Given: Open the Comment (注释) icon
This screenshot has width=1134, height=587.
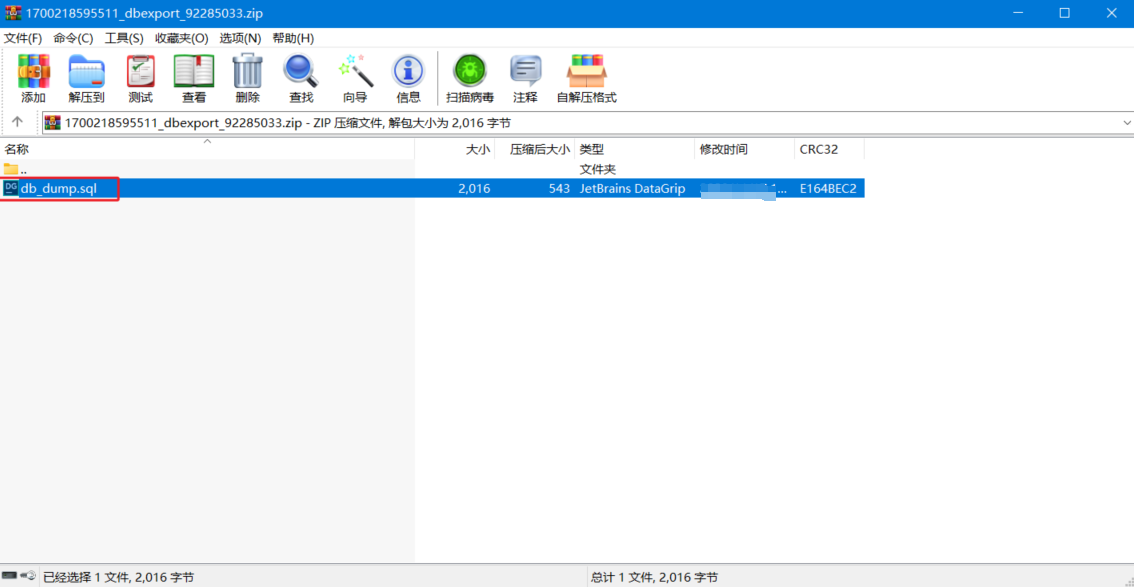Looking at the screenshot, I should point(526,71).
